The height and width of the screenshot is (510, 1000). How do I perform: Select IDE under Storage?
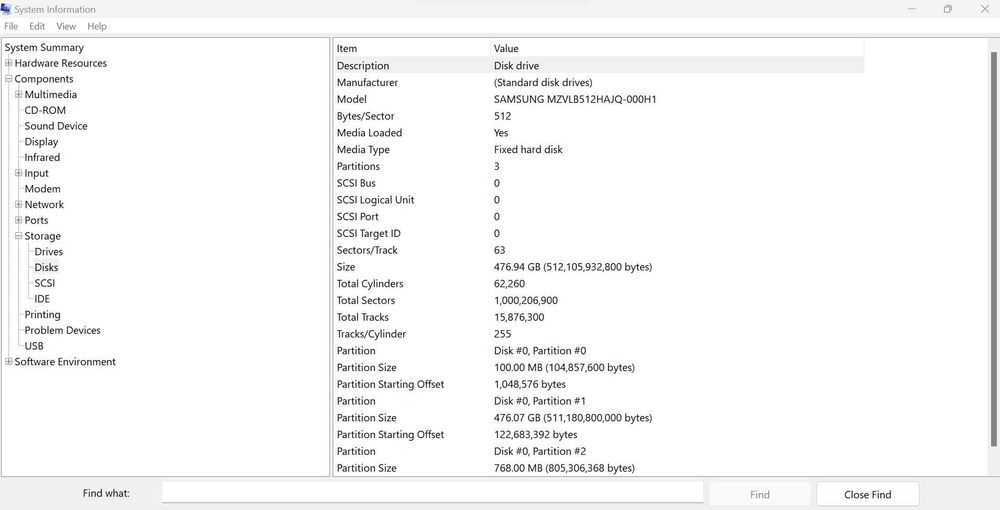point(42,298)
